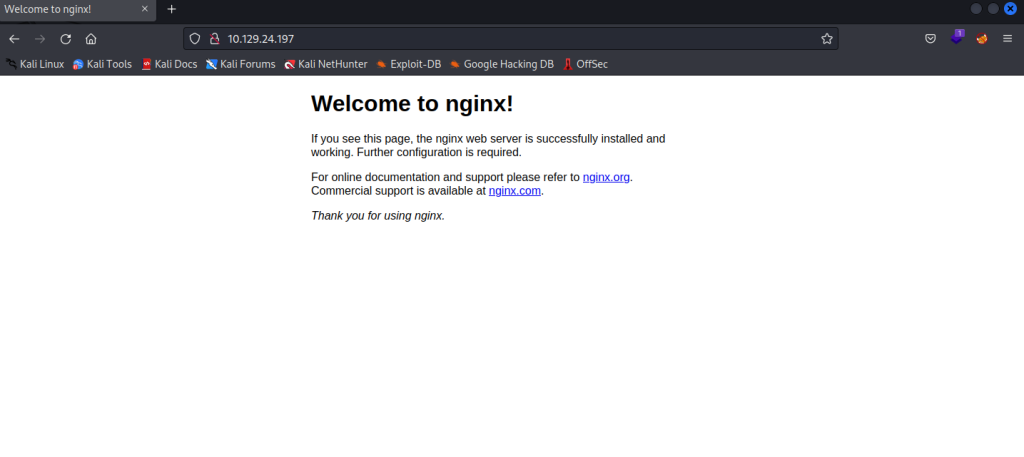Click the insecure connection padlock icon

(x=213, y=39)
